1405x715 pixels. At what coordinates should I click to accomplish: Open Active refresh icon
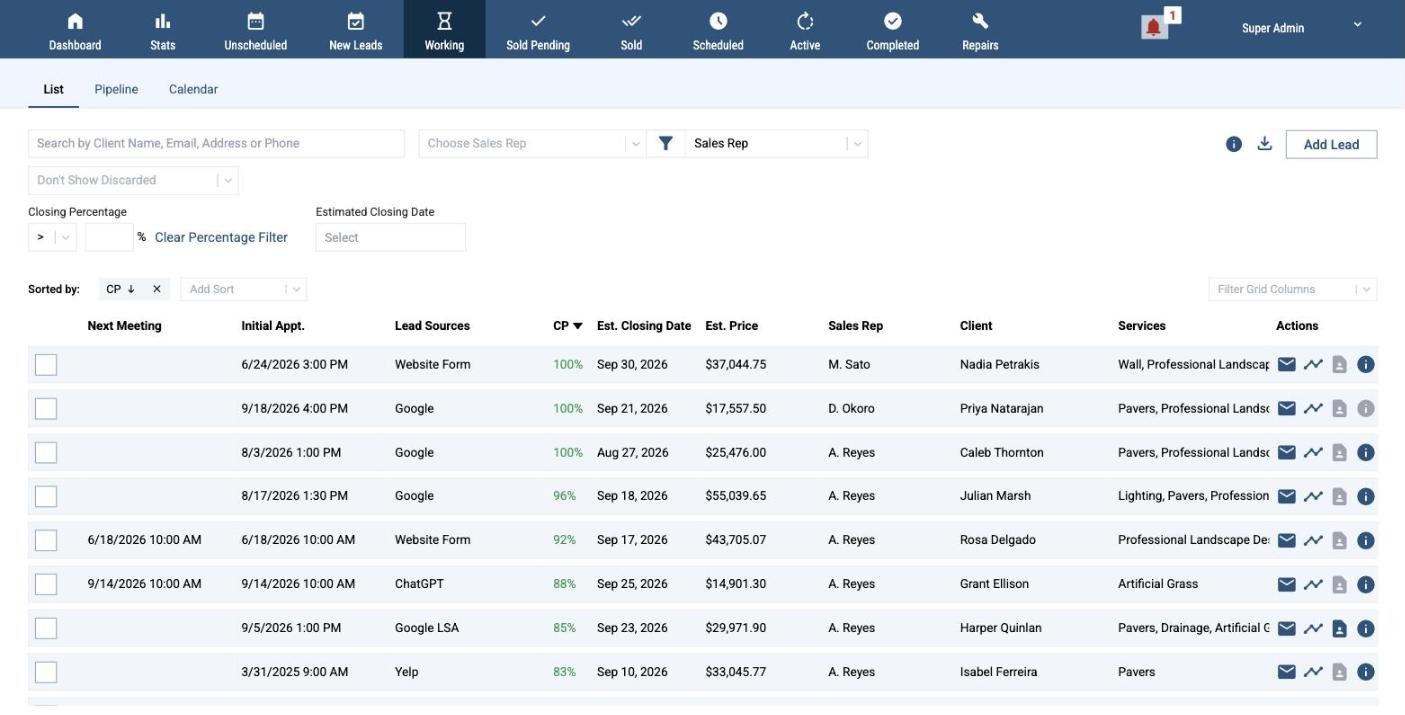tap(805, 21)
